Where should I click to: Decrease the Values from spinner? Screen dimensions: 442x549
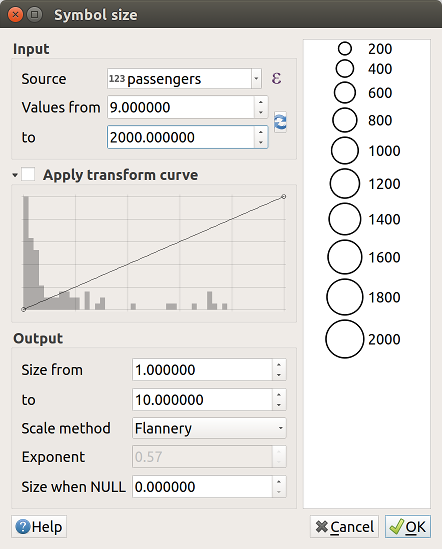tap(261, 112)
